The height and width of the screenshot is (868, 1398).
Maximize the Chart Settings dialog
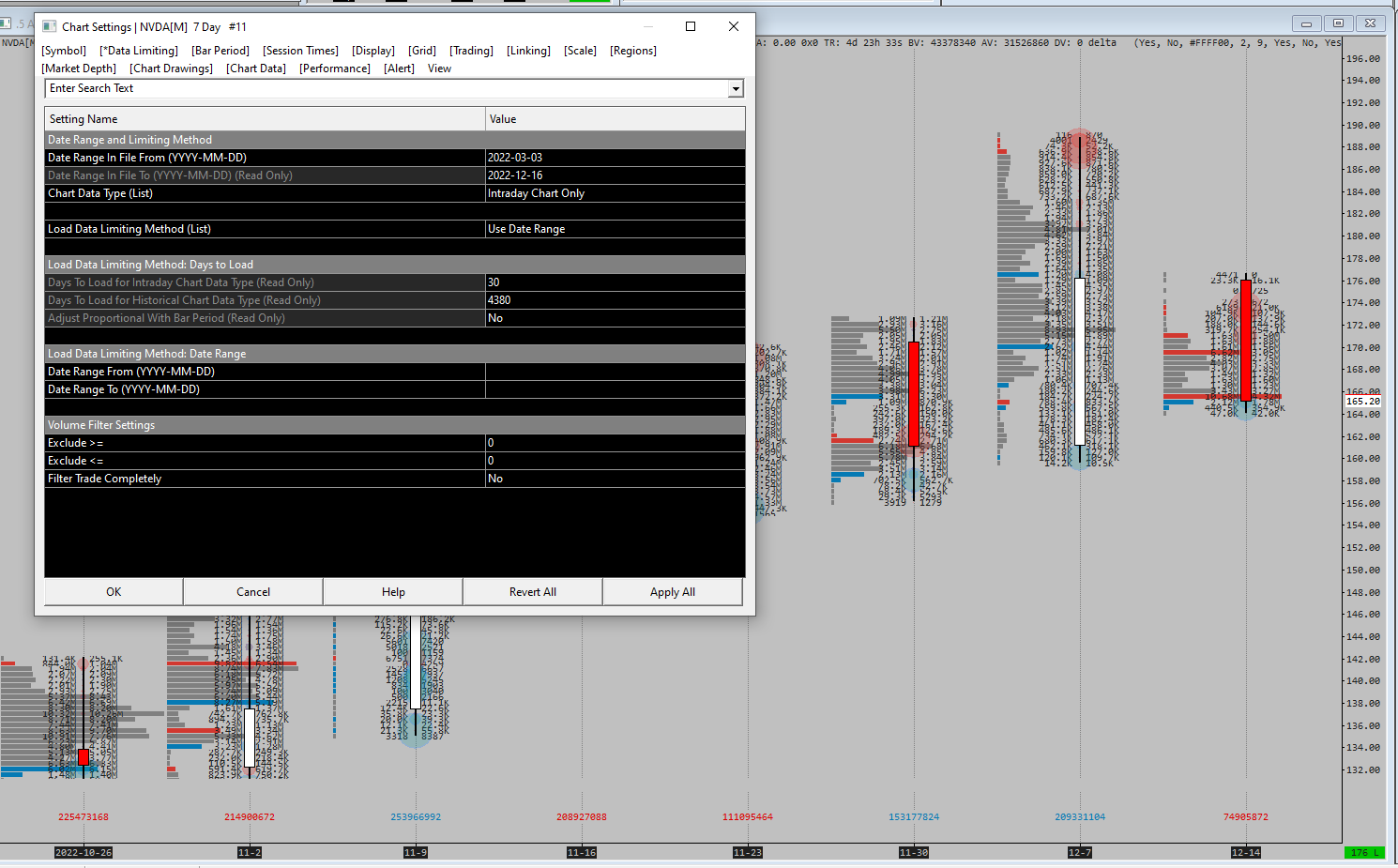(691, 26)
